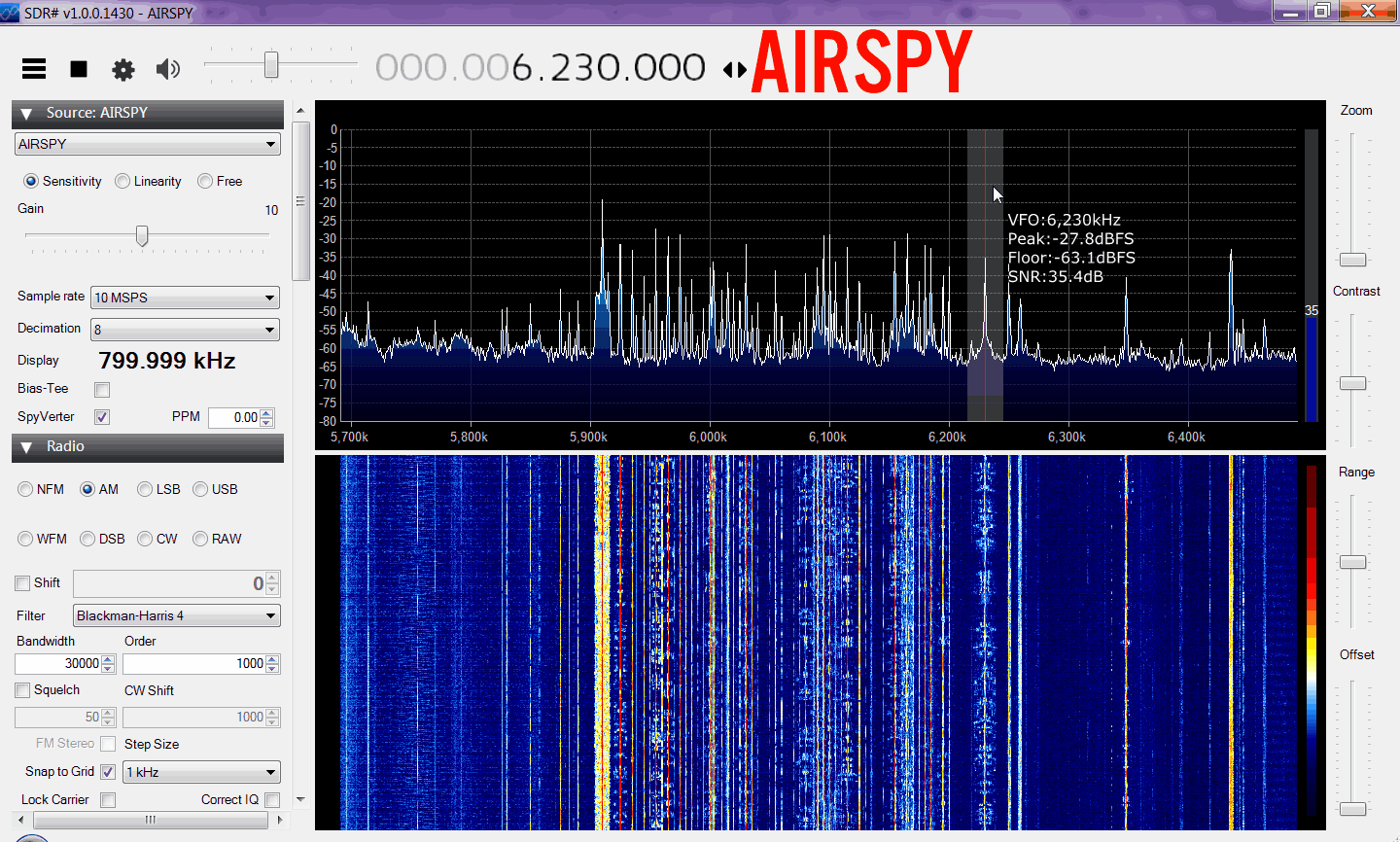Viewport: 1400px width, 842px height.
Task: Disable the SpyVerter checkbox
Action: 102,417
